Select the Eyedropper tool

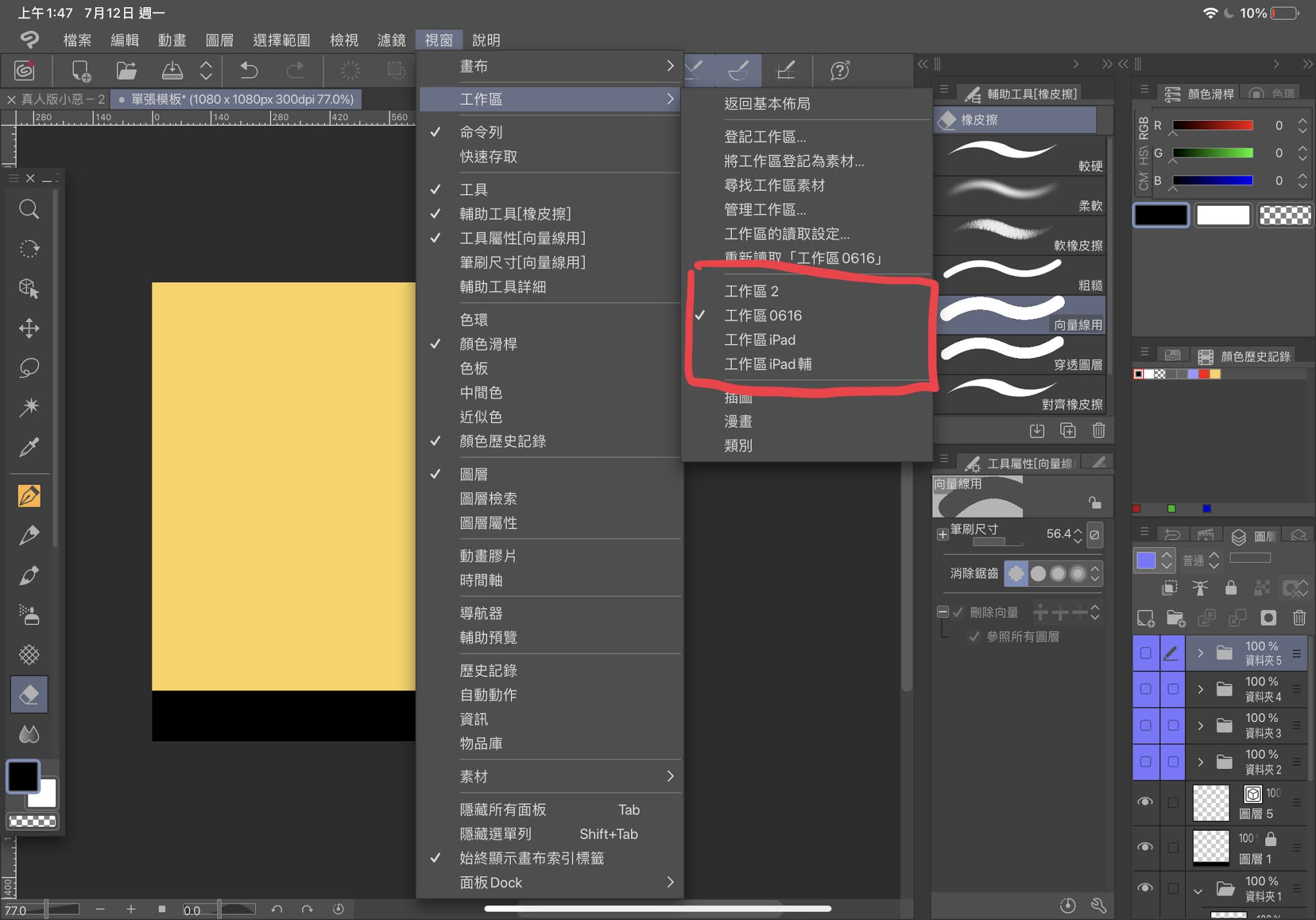tap(29, 447)
